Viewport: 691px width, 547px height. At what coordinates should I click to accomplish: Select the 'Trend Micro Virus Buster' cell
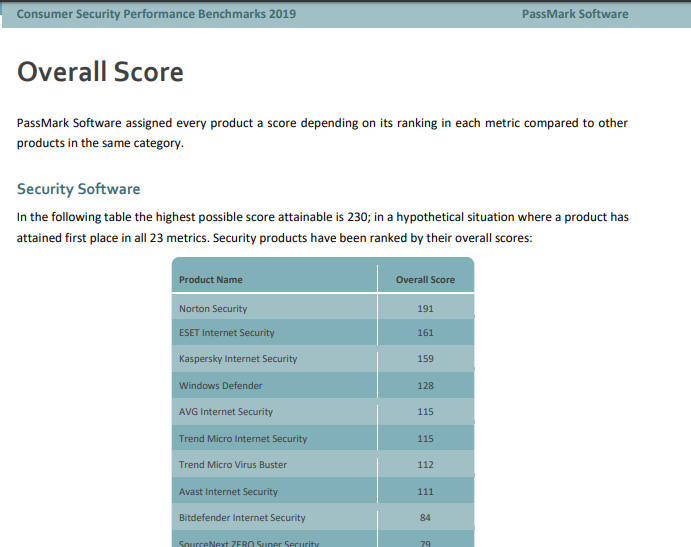233,465
